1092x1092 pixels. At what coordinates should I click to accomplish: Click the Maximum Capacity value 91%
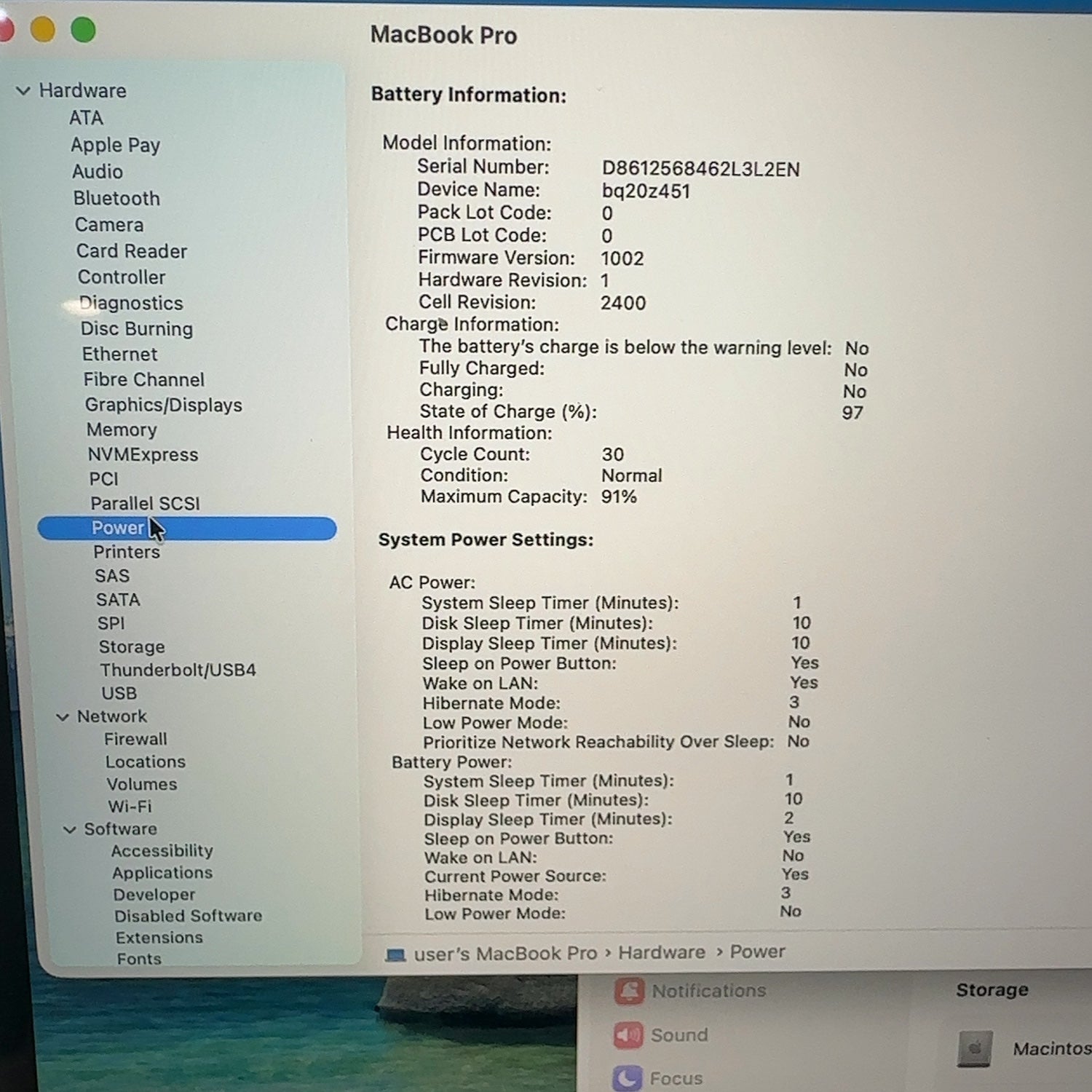(619, 496)
